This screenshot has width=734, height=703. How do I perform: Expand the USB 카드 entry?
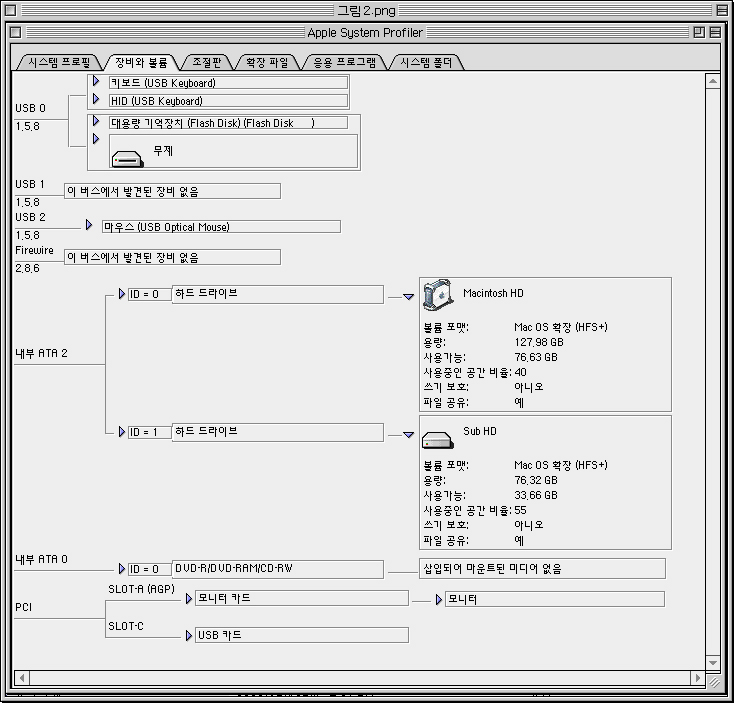coord(189,635)
